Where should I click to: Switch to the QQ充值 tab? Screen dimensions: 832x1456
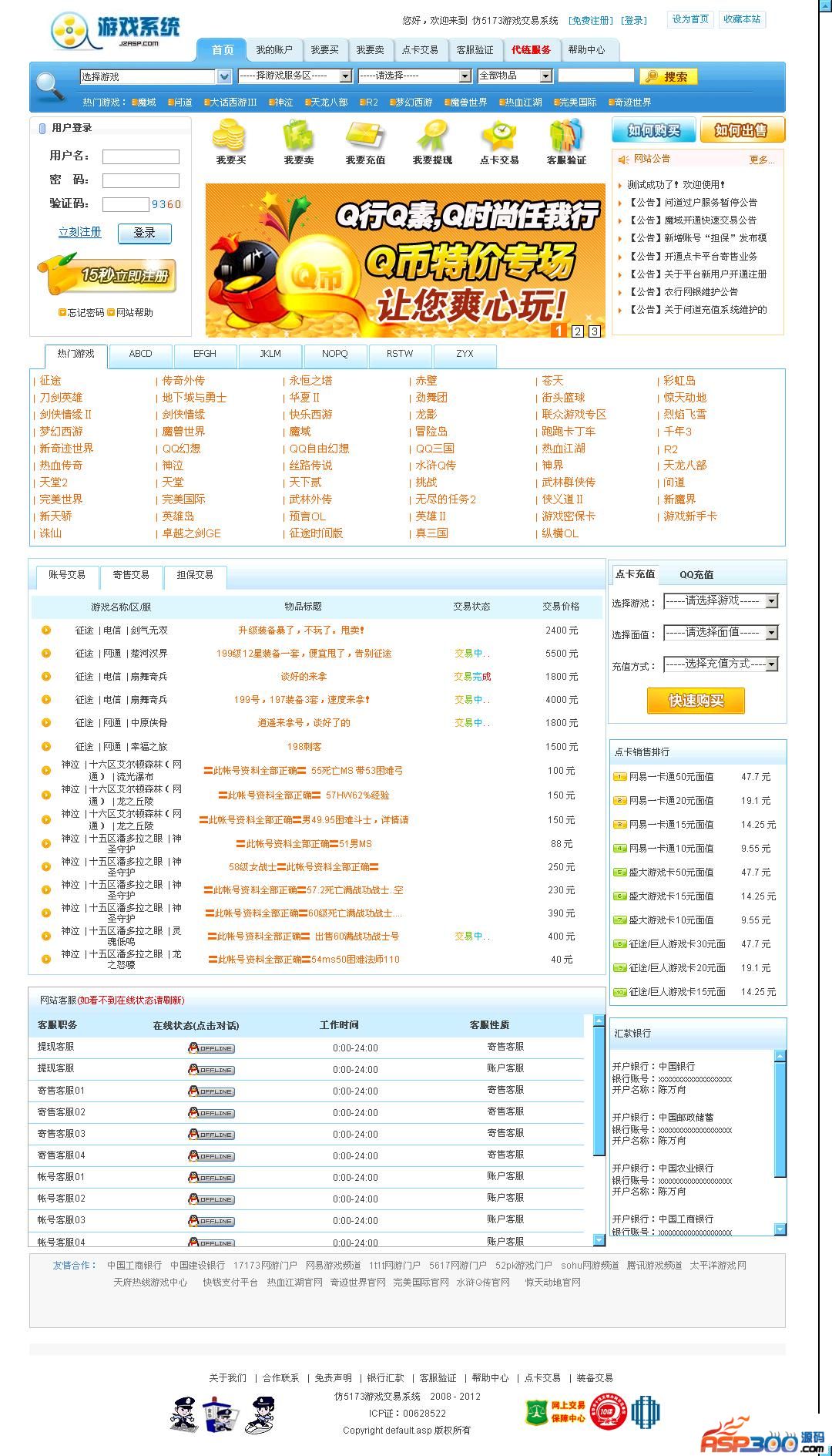click(x=696, y=575)
